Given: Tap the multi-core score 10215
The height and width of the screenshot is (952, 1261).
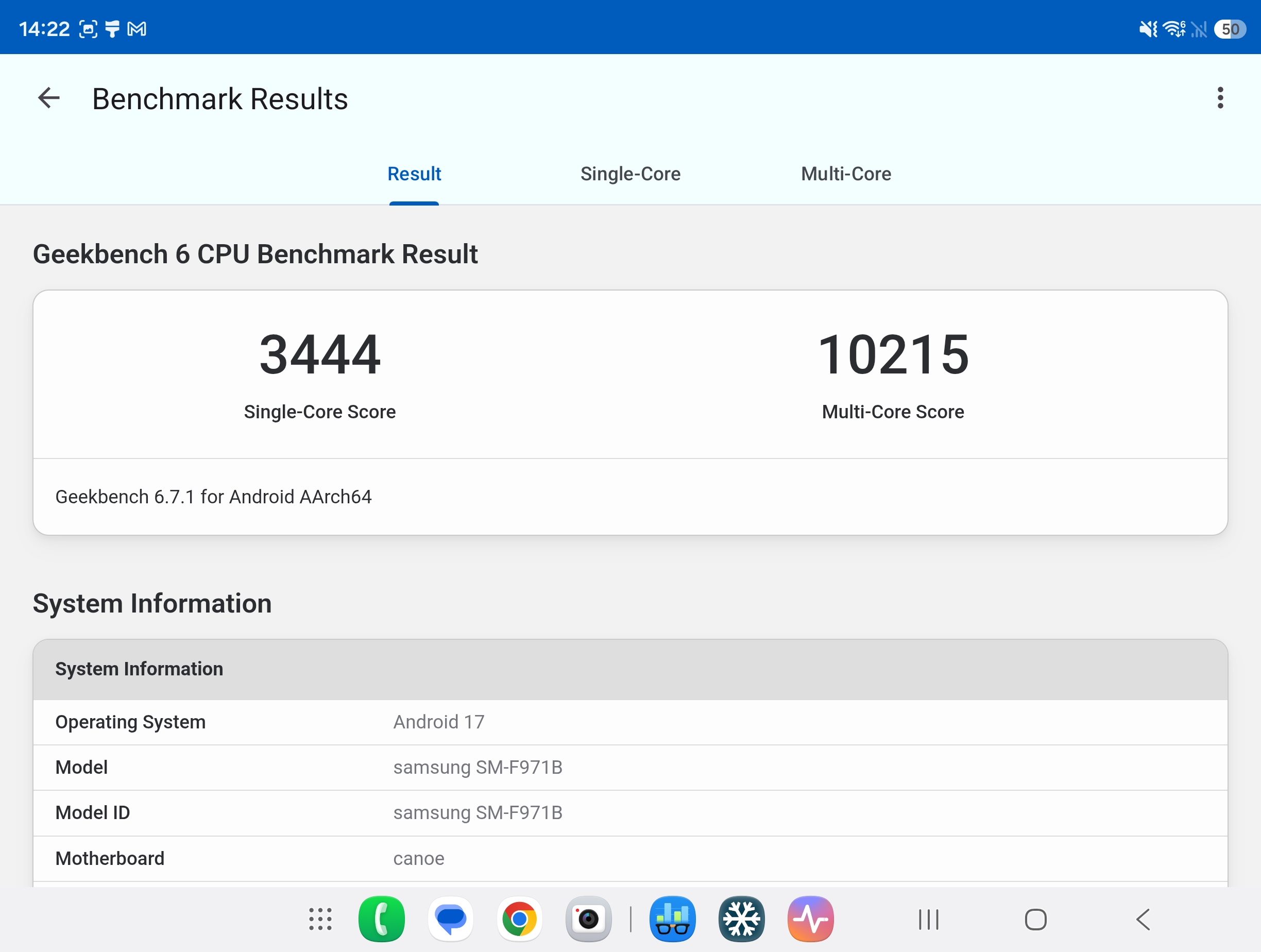Looking at the screenshot, I should point(893,354).
